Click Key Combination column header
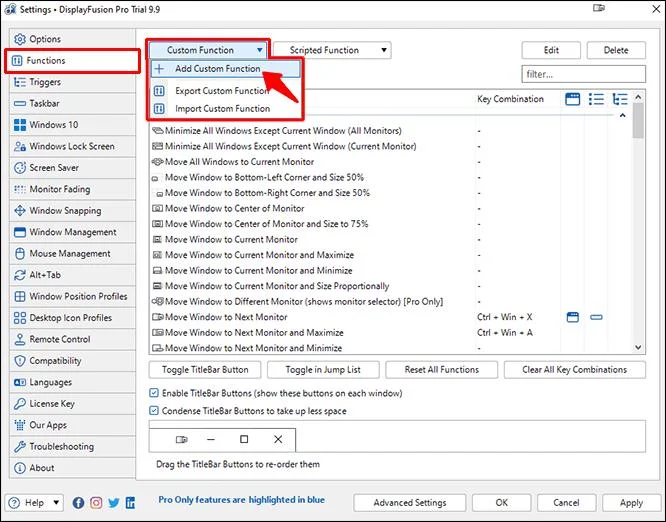The height and width of the screenshot is (522, 666). pos(510,99)
